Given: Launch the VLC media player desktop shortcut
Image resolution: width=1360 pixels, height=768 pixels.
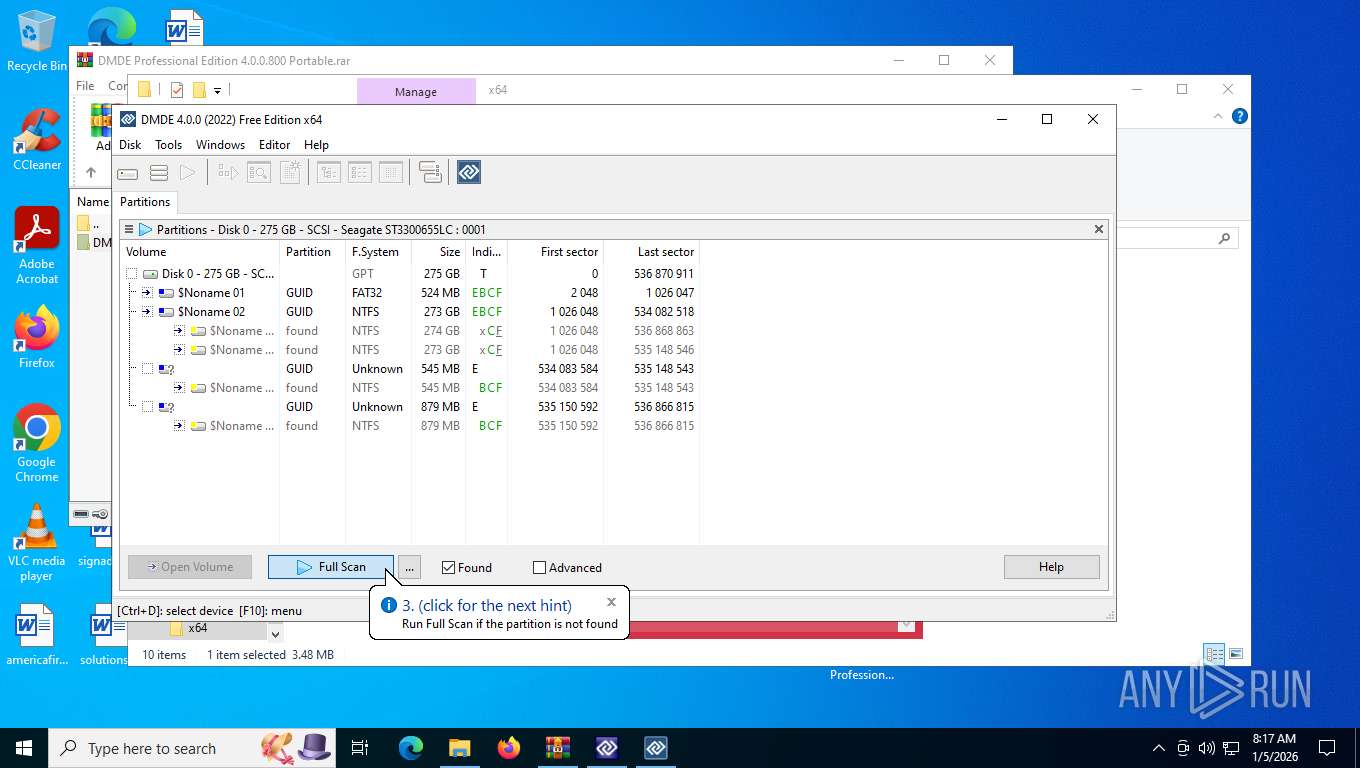Looking at the screenshot, I should 37,541.
